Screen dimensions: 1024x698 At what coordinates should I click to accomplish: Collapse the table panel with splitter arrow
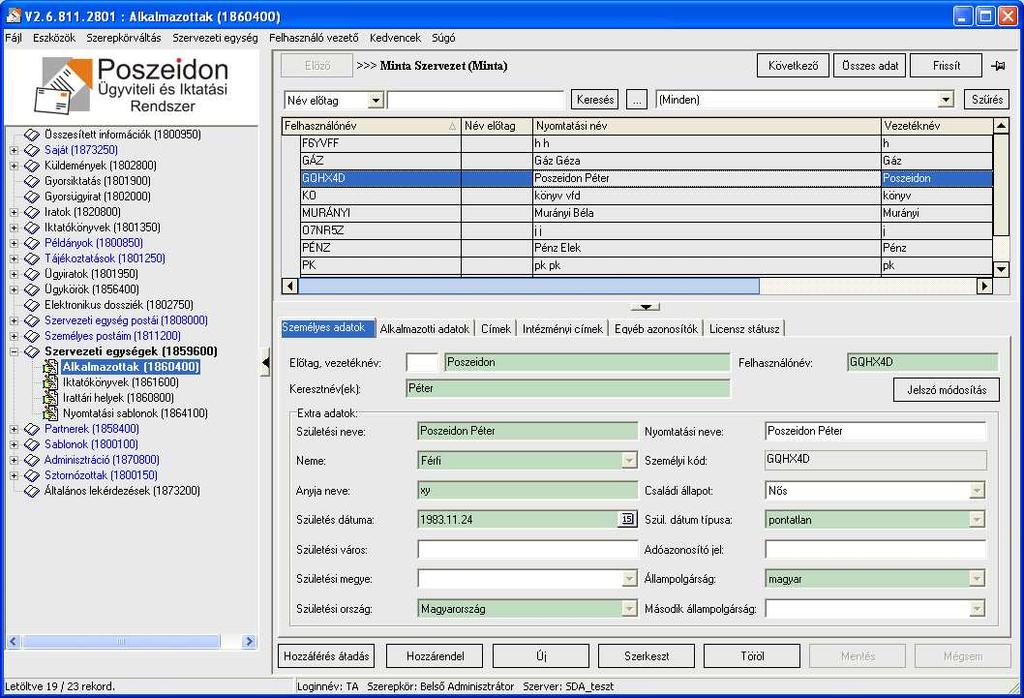[x=645, y=306]
